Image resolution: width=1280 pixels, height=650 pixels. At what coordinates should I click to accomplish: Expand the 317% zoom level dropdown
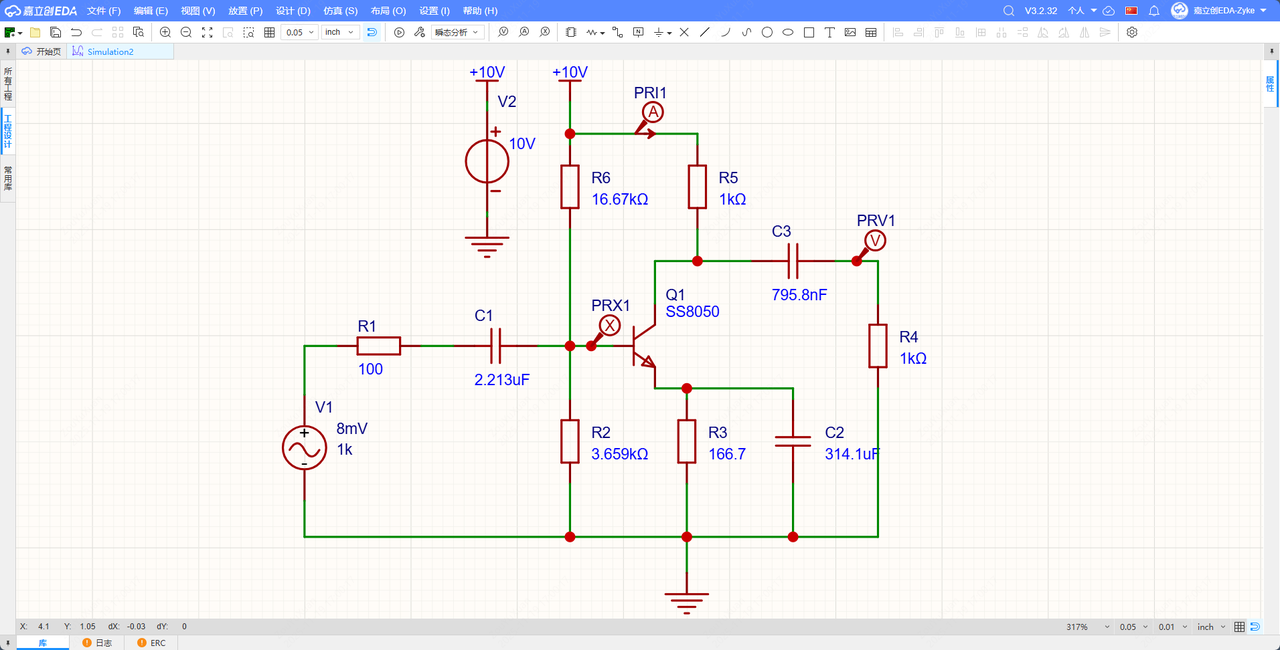tap(1083, 627)
